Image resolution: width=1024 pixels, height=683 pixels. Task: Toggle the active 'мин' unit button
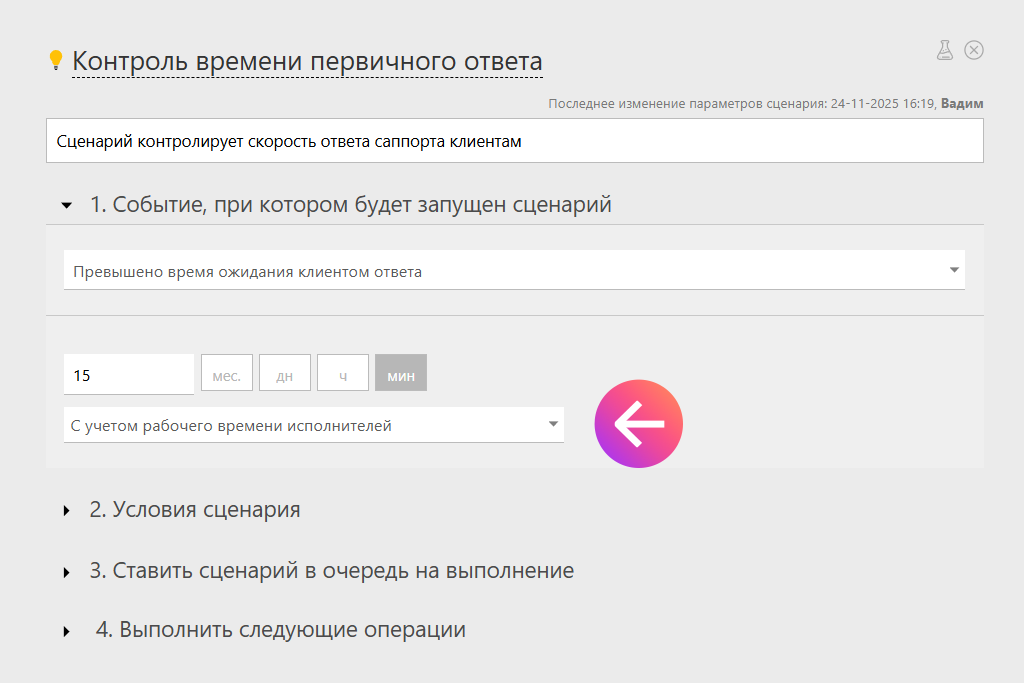pos(401,375)
